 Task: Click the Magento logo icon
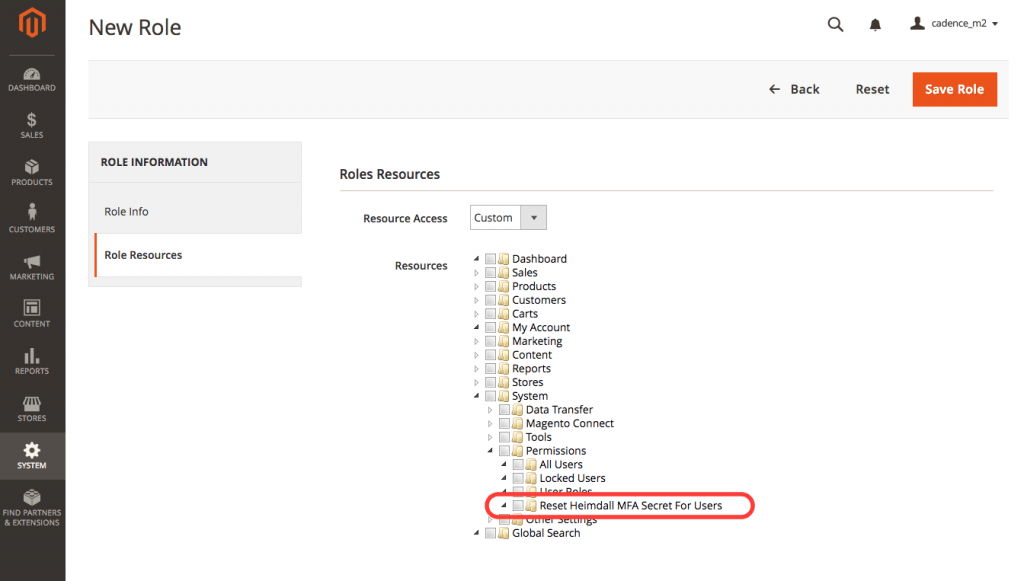(32, 24)
